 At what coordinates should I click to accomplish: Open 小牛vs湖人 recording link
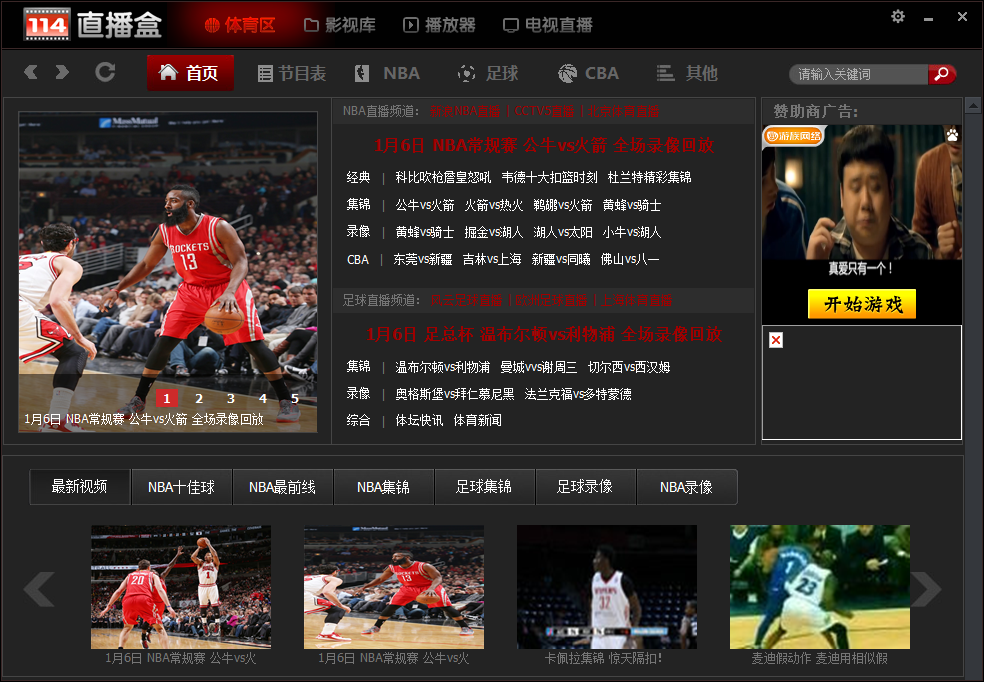pos(632,232)
